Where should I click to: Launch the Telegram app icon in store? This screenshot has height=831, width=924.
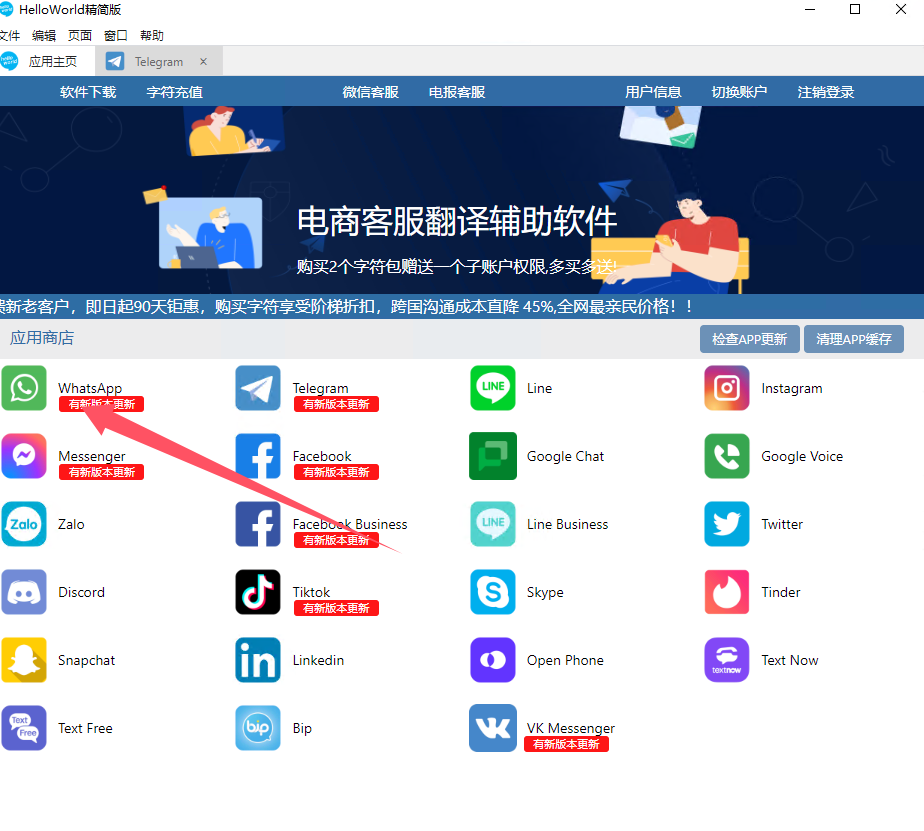click(x=258, y=388)
